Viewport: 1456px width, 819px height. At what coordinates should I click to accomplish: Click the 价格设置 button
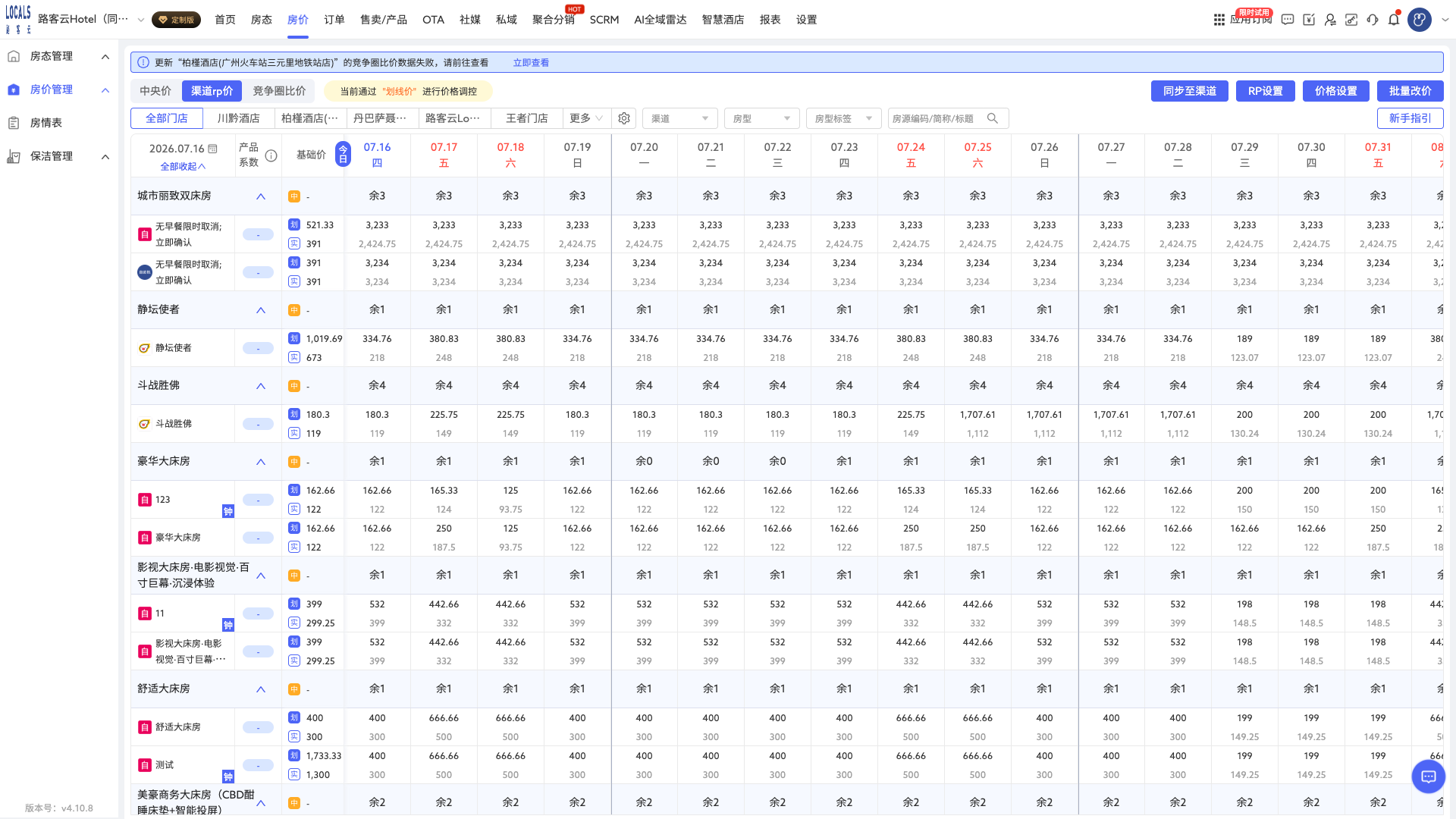(1335, 91)
